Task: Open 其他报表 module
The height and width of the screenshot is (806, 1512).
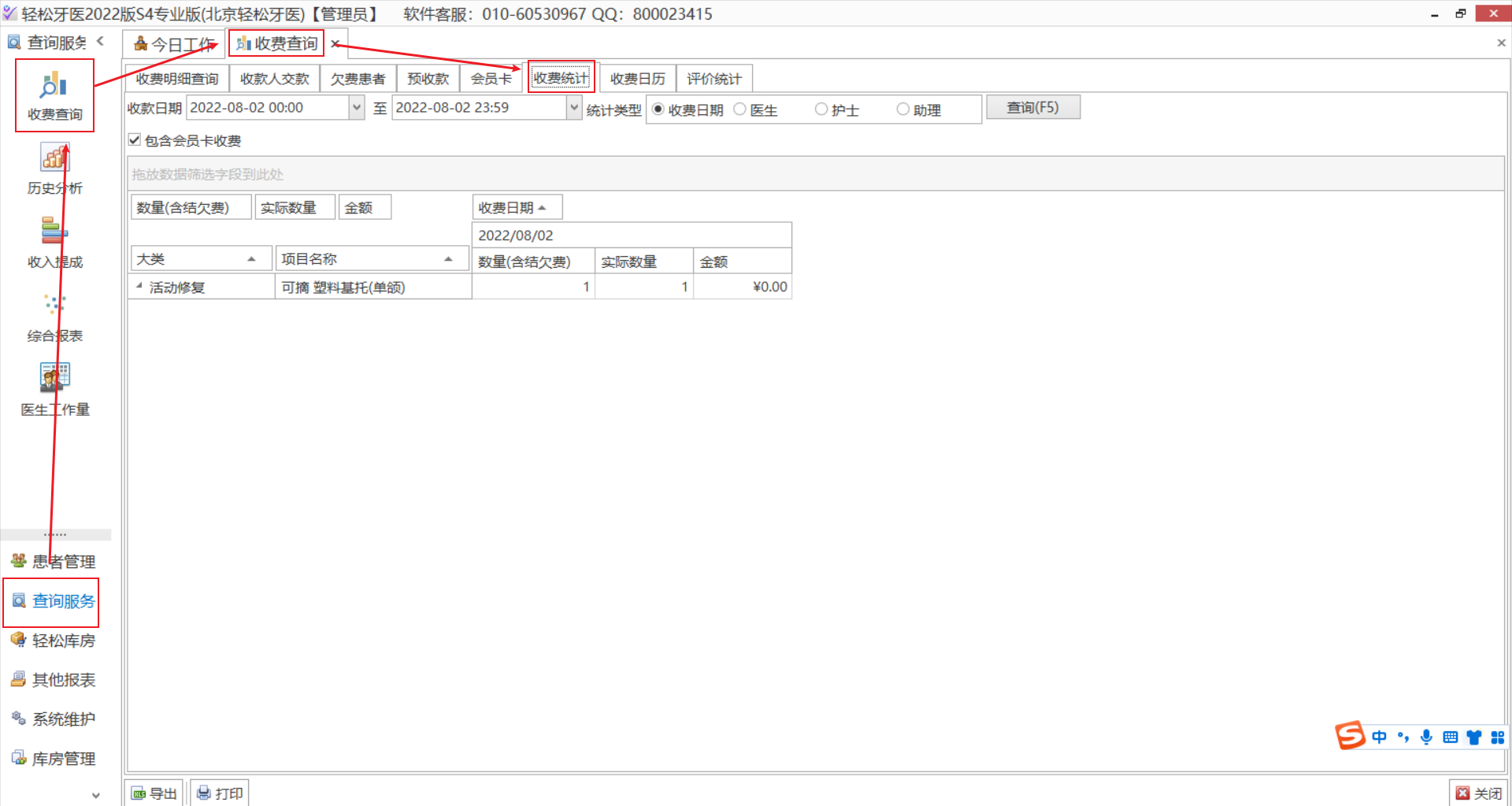Action: (x=54, y=680)
